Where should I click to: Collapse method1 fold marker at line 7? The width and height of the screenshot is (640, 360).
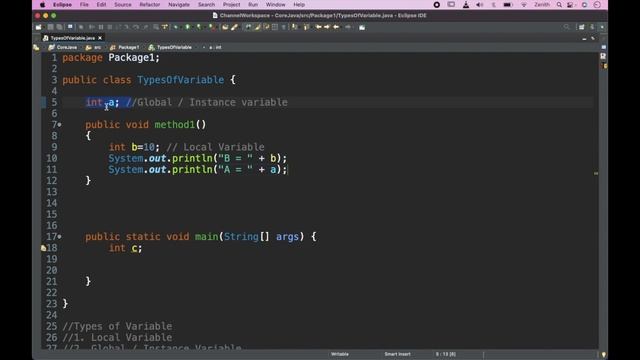(x=60, y=124)
